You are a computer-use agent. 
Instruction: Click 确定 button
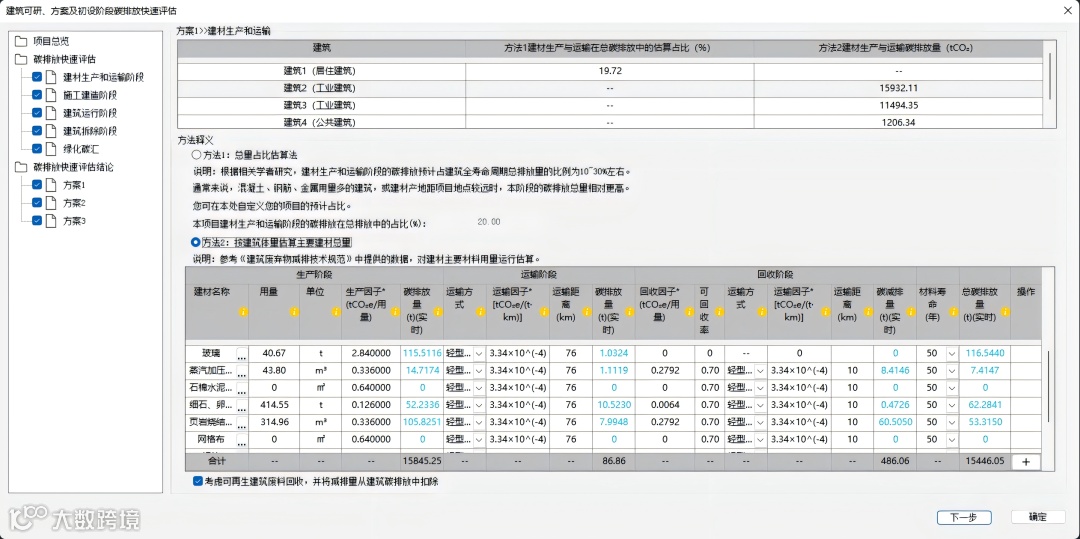(1038, 518)
